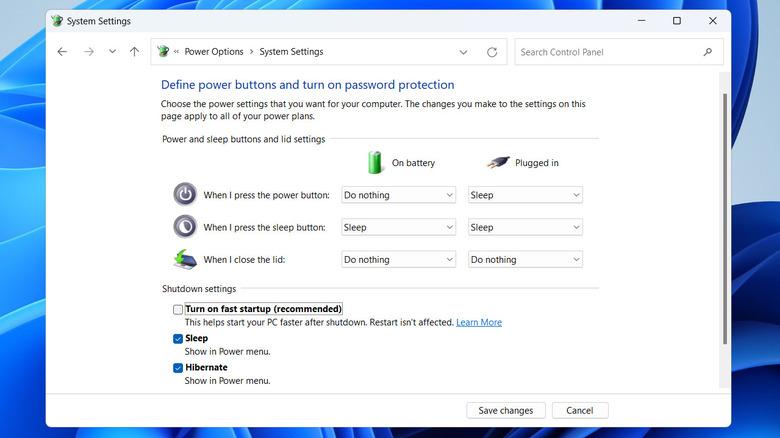Image resolution: width=780 pixels, height=438 pixels.
Task: Click the sleep button moon icon
Action: pos(185,227)
